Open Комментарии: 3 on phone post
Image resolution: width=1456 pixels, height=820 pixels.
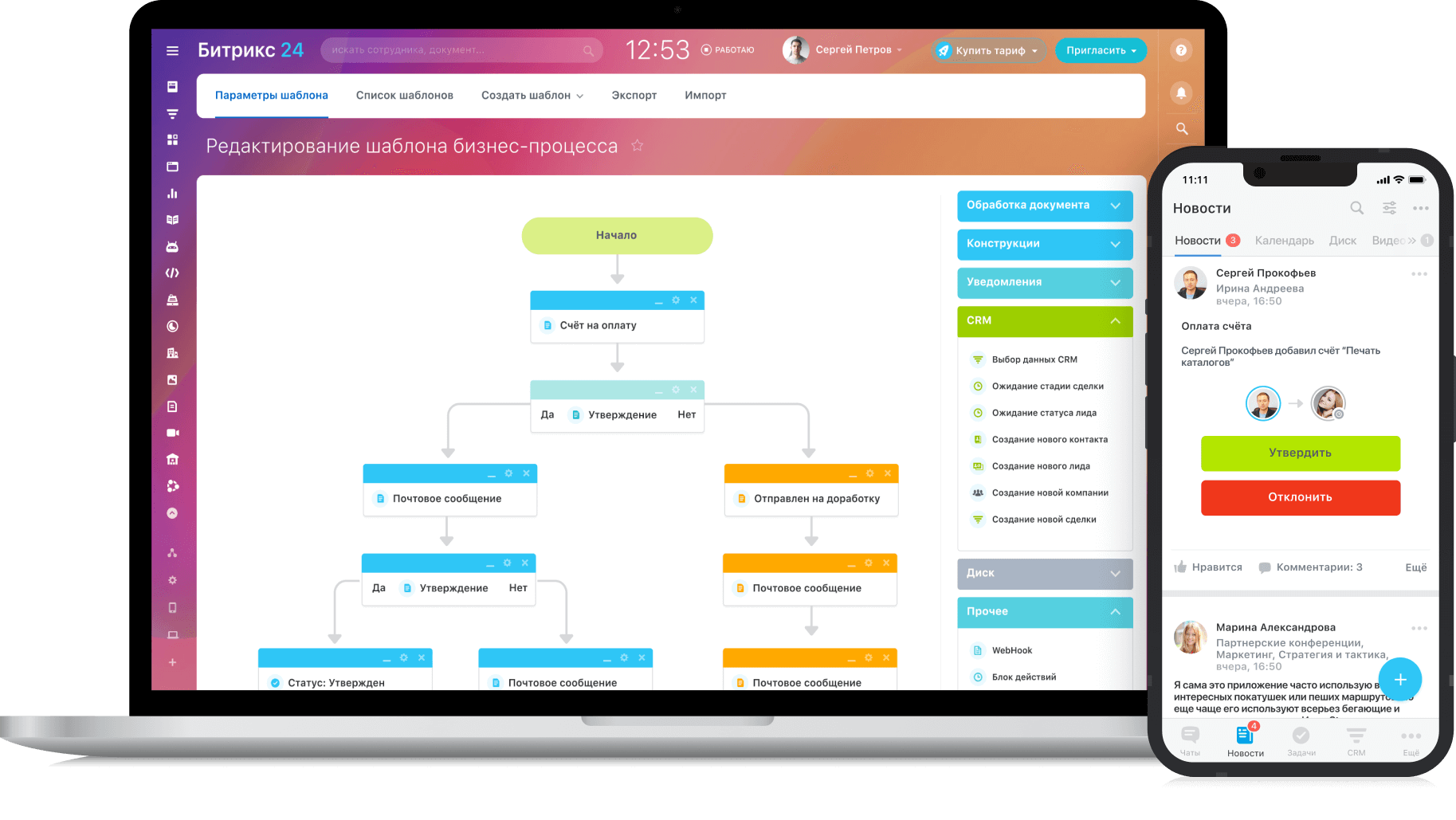click(x=1311, y=567)
